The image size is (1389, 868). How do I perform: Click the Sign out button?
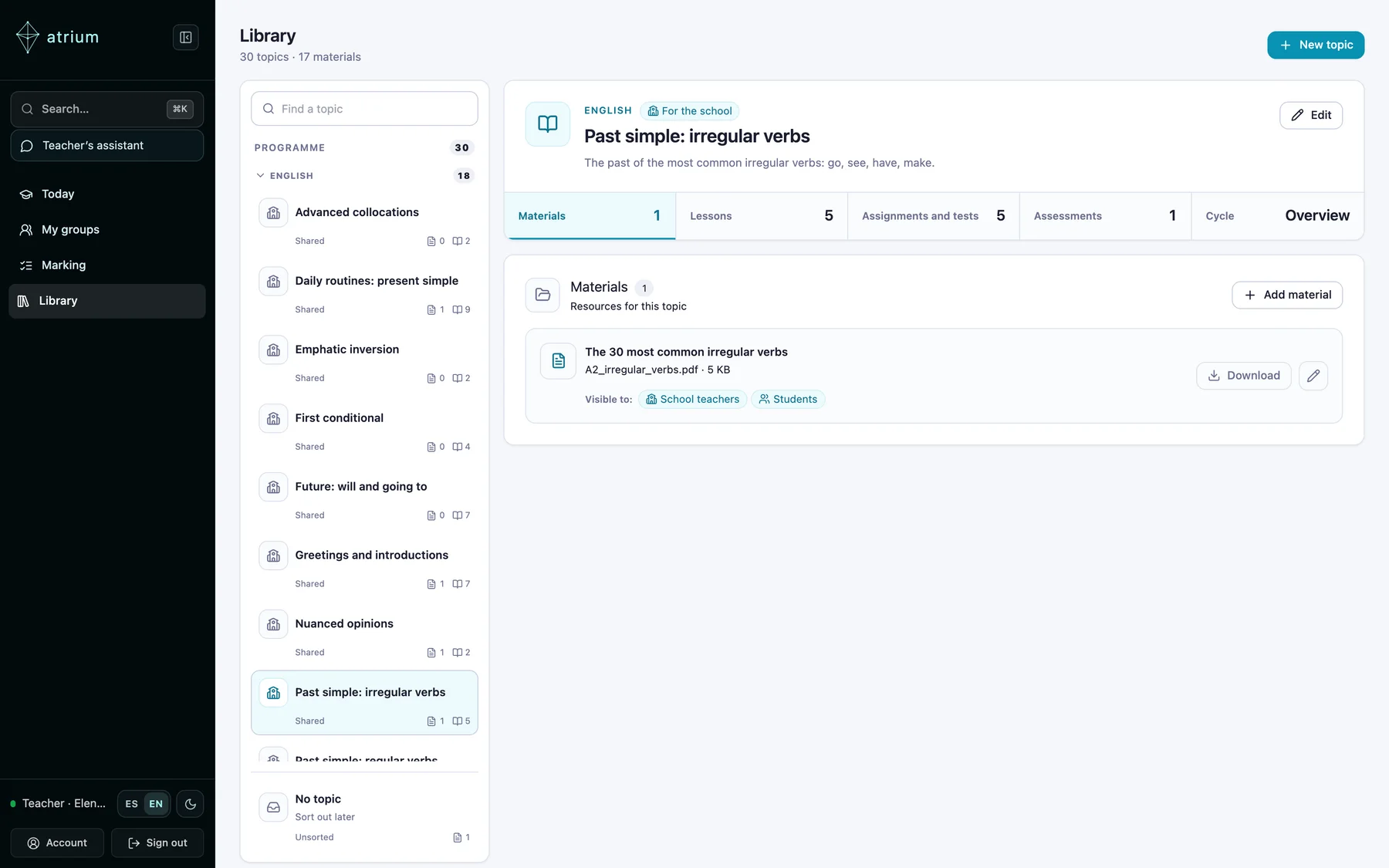coord(157,843)
